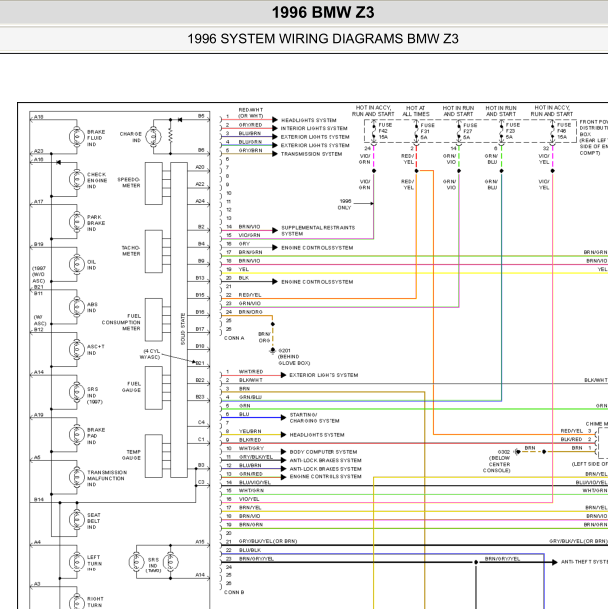Click the Right Turn indicator lamp symbol
608x609 pixels.
click(77, 602)
